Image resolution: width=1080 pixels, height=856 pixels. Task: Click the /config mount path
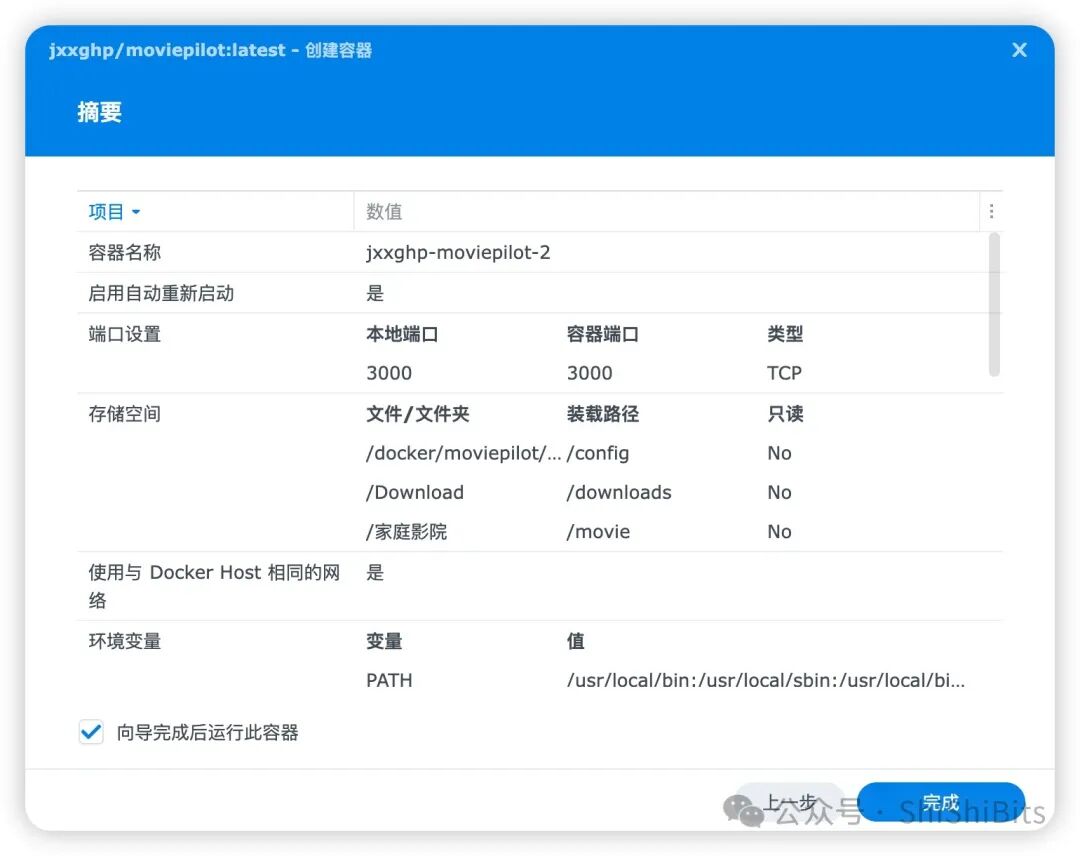click(x=598, y=453)
